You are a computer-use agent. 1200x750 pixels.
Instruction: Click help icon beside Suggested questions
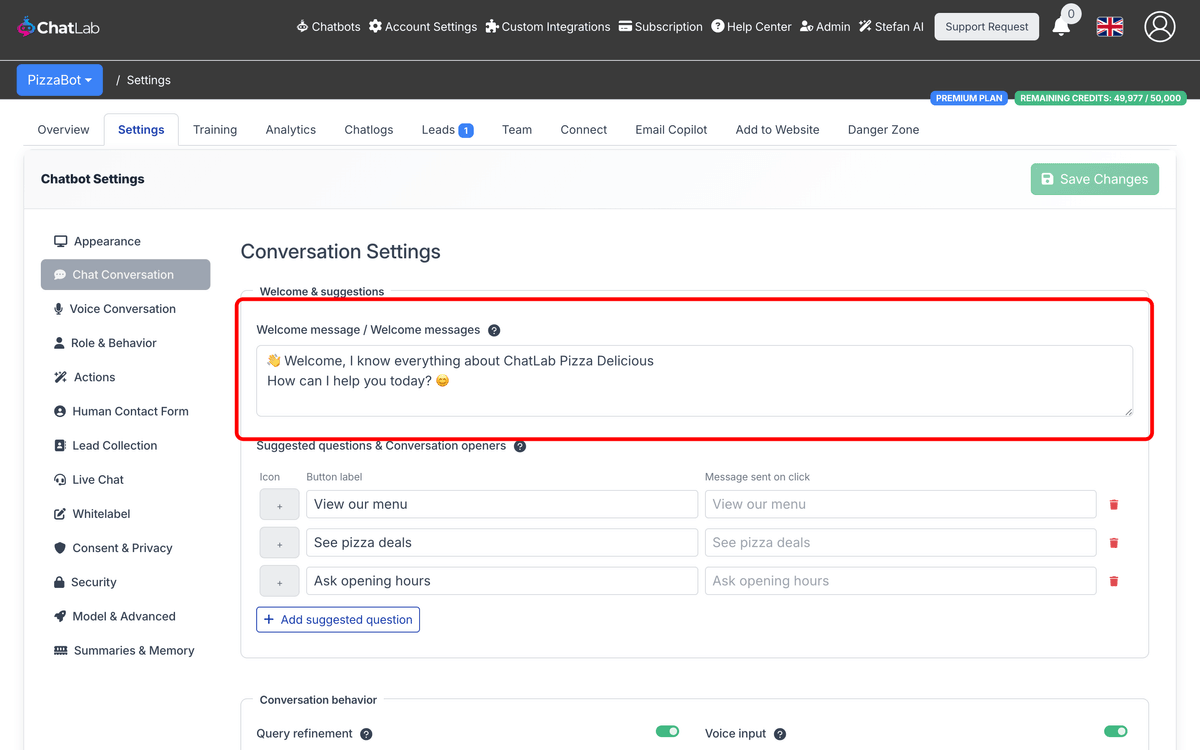520,446
